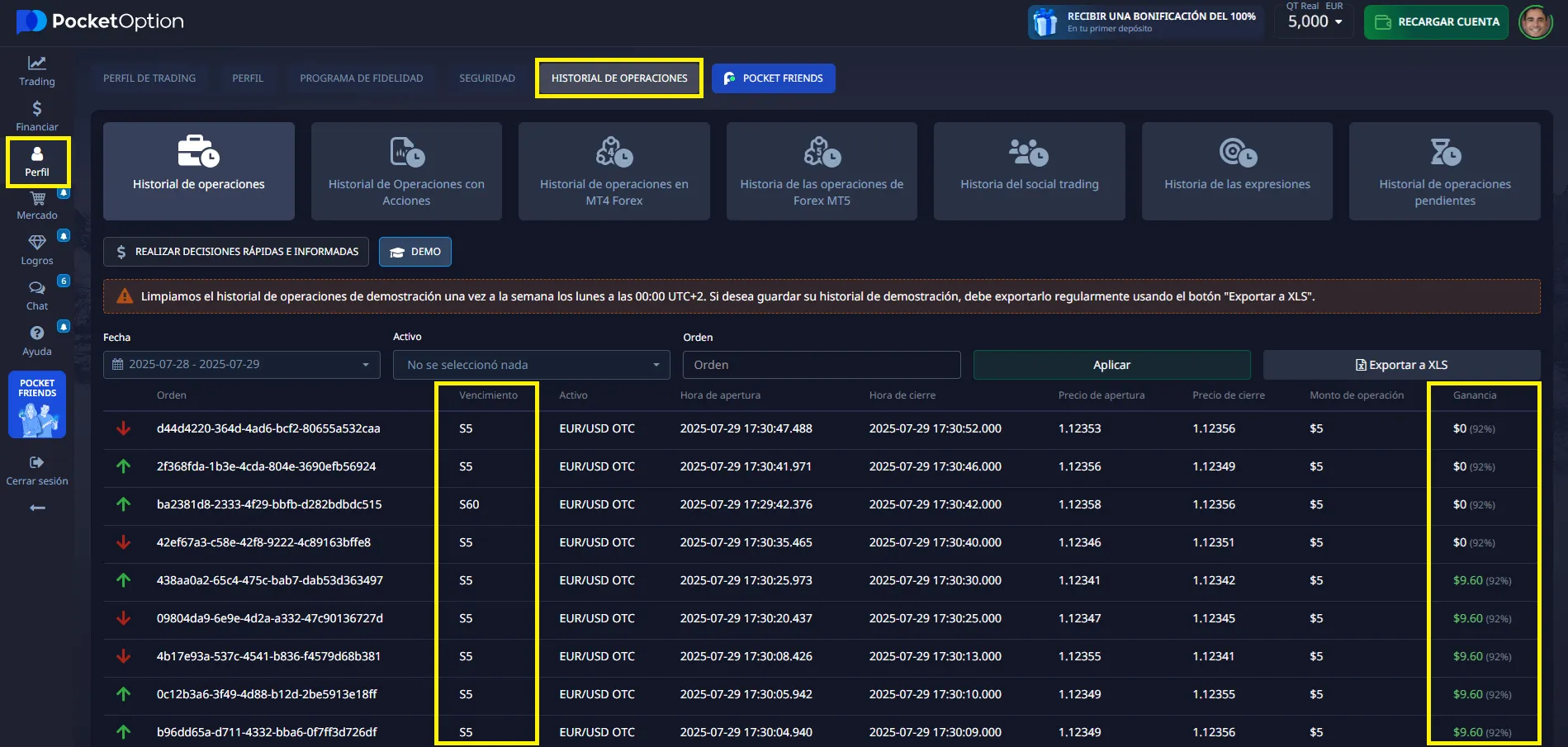
Task: Open the Trading chart sidebar icon
Action: click(36, 63)
